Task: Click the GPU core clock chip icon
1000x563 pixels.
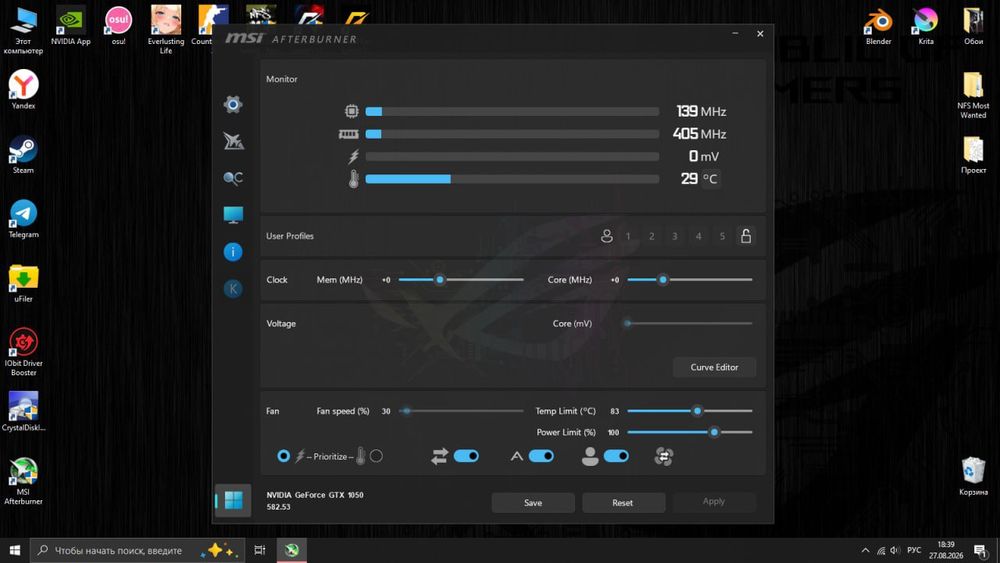Action: [x=351, y=112]
